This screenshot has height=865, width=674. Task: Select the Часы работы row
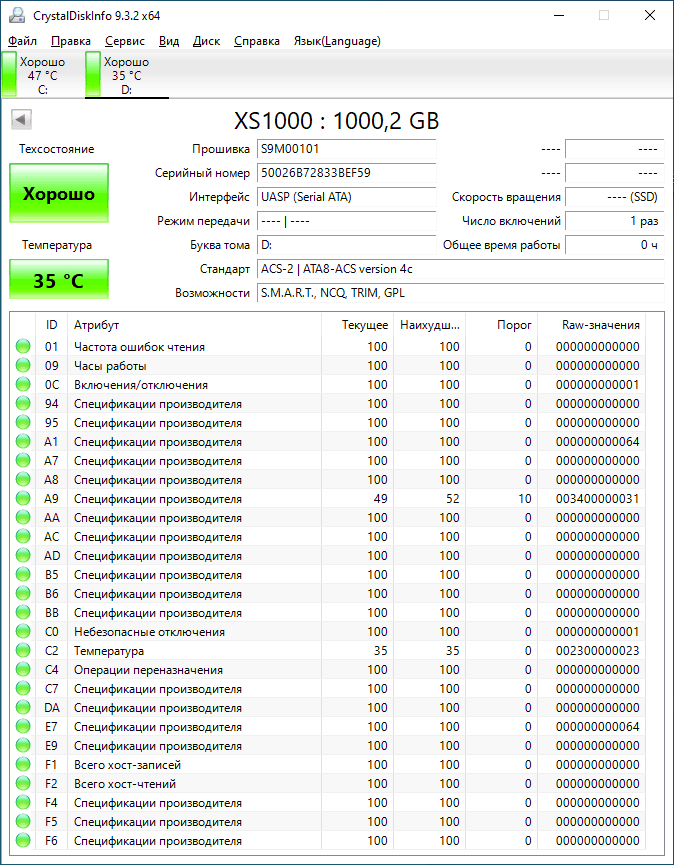(328, 366)
